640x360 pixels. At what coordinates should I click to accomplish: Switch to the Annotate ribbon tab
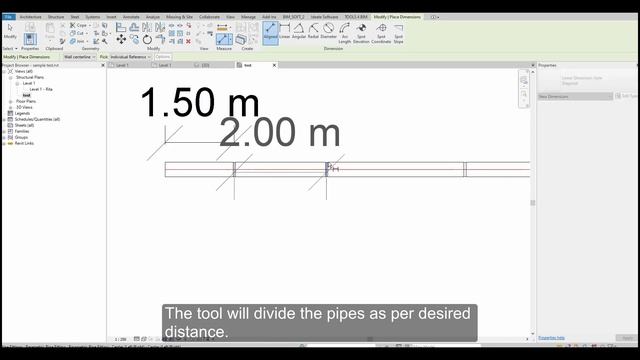coord(131,17)
